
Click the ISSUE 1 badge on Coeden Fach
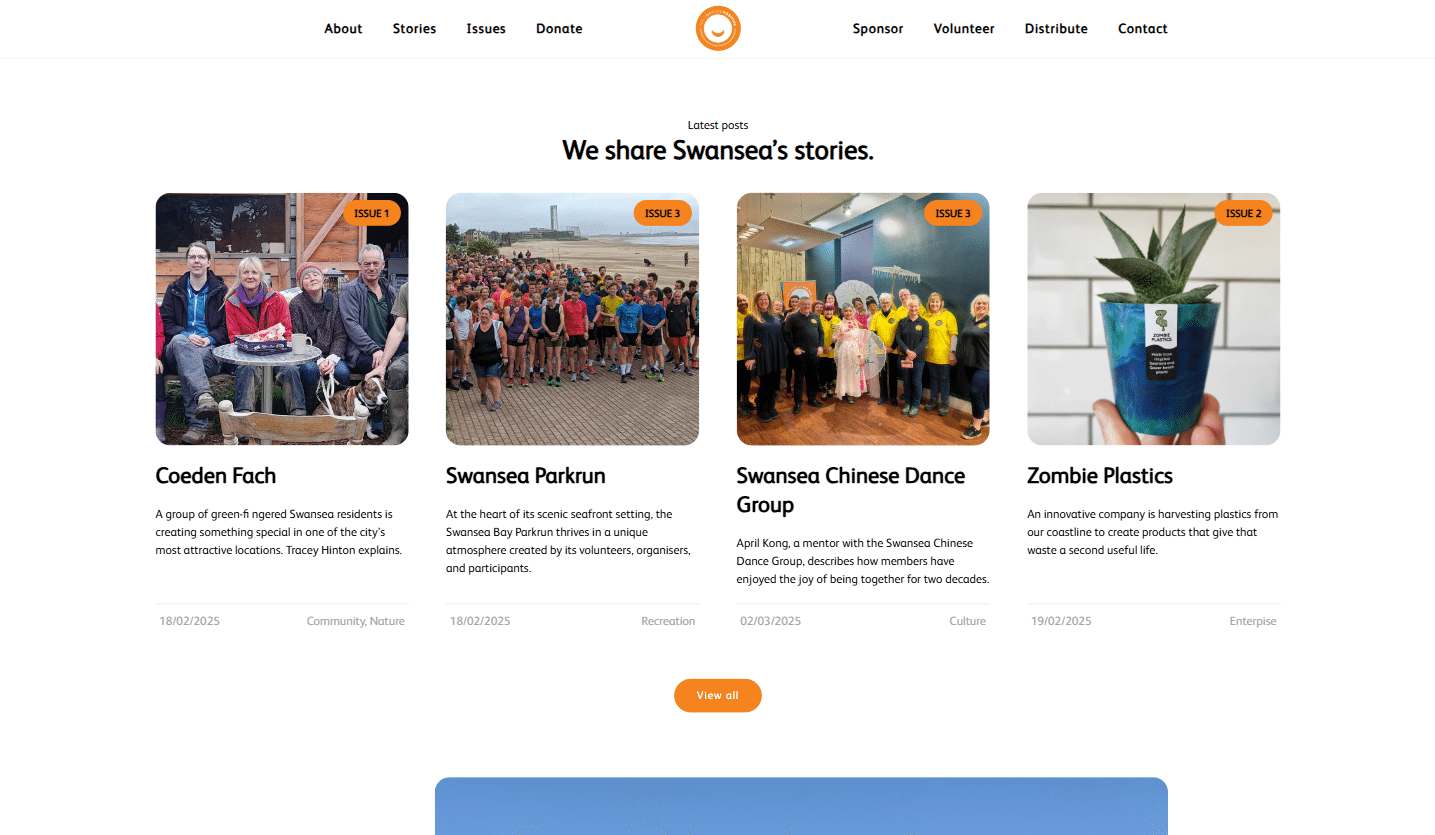pos(372,213)
